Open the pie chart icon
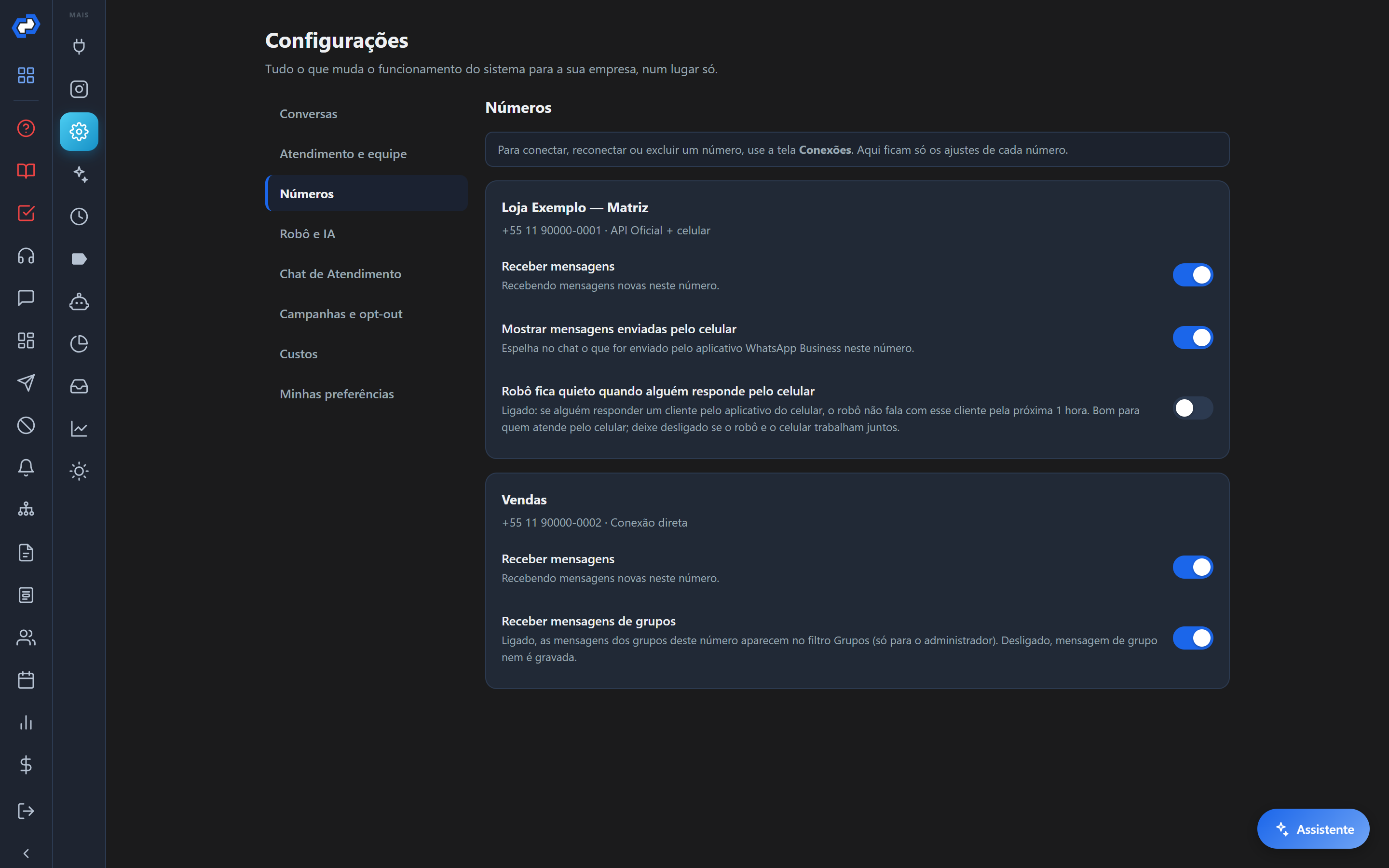Screen dimensions: 1389x868 pos(79,344)
